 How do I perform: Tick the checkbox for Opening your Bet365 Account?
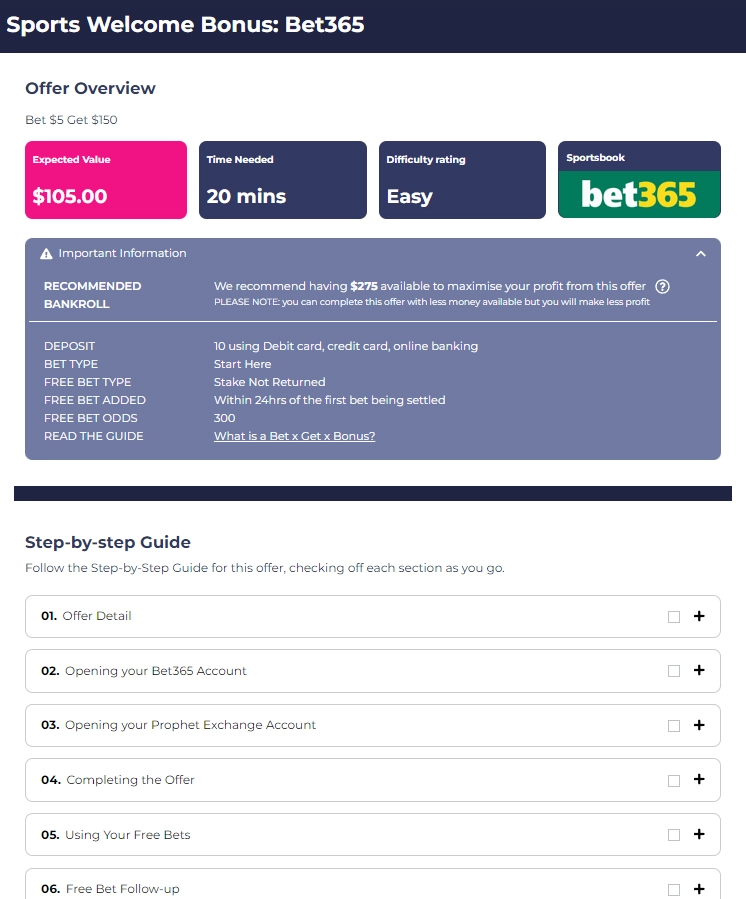(673, 671)
